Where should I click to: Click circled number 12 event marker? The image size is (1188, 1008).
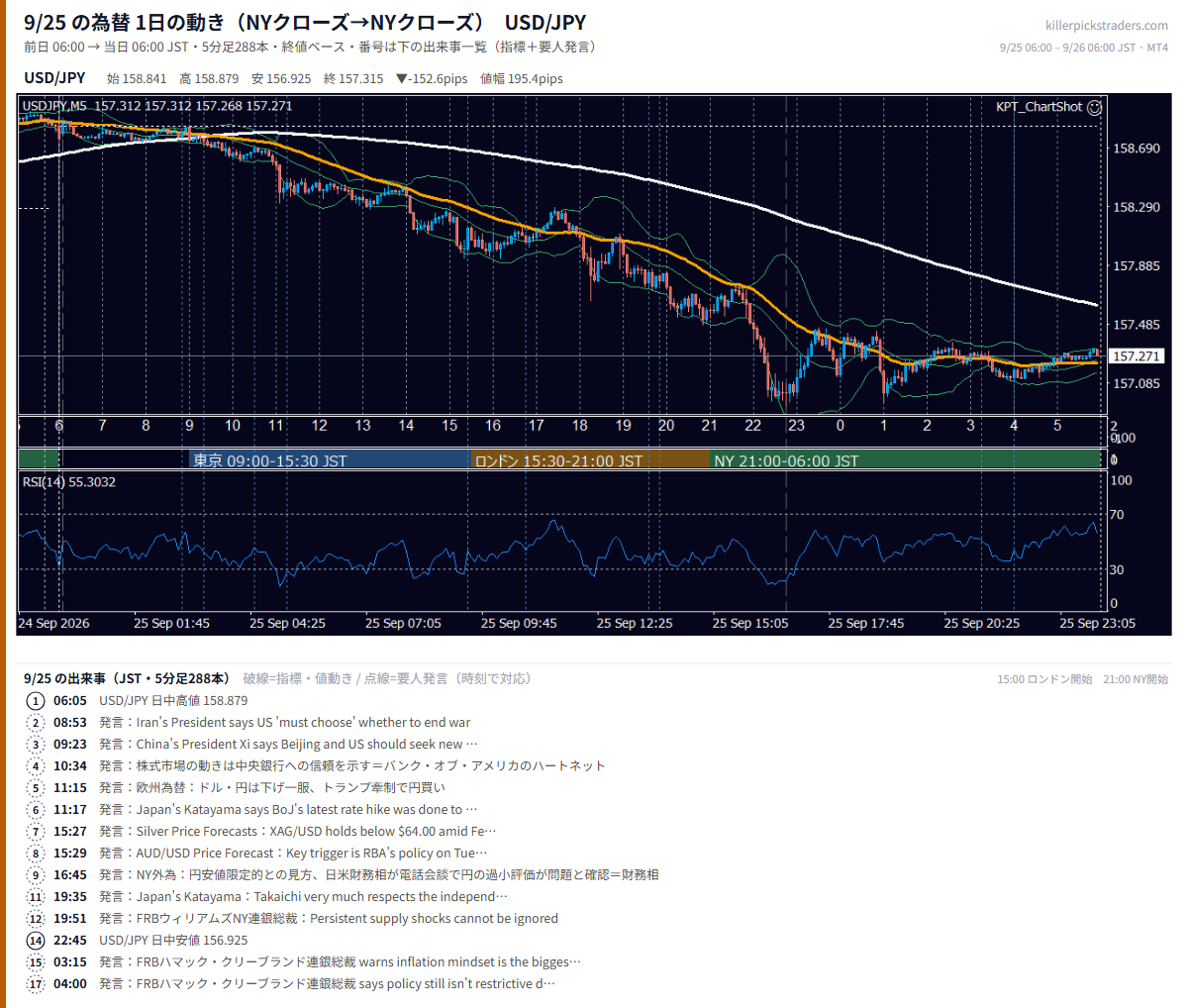click(36, 919)
